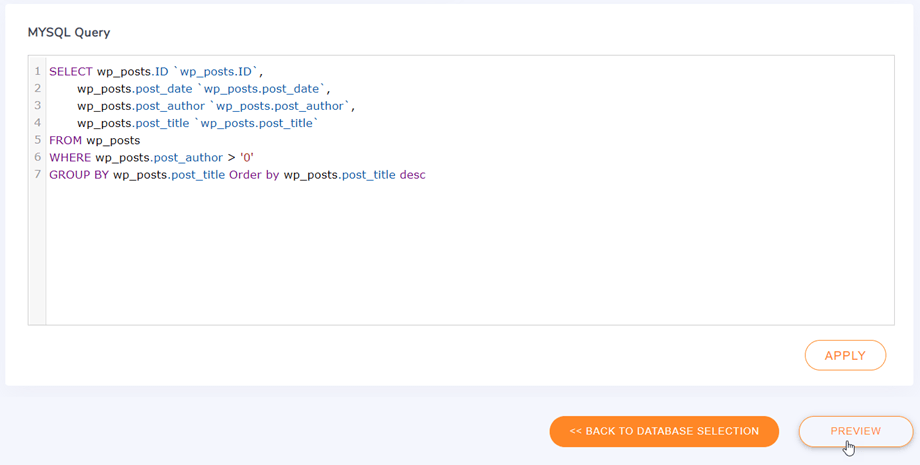The image size is (920, 465).
Task: Click the MYSQL Query heading label
Action: tap(69, 32)
